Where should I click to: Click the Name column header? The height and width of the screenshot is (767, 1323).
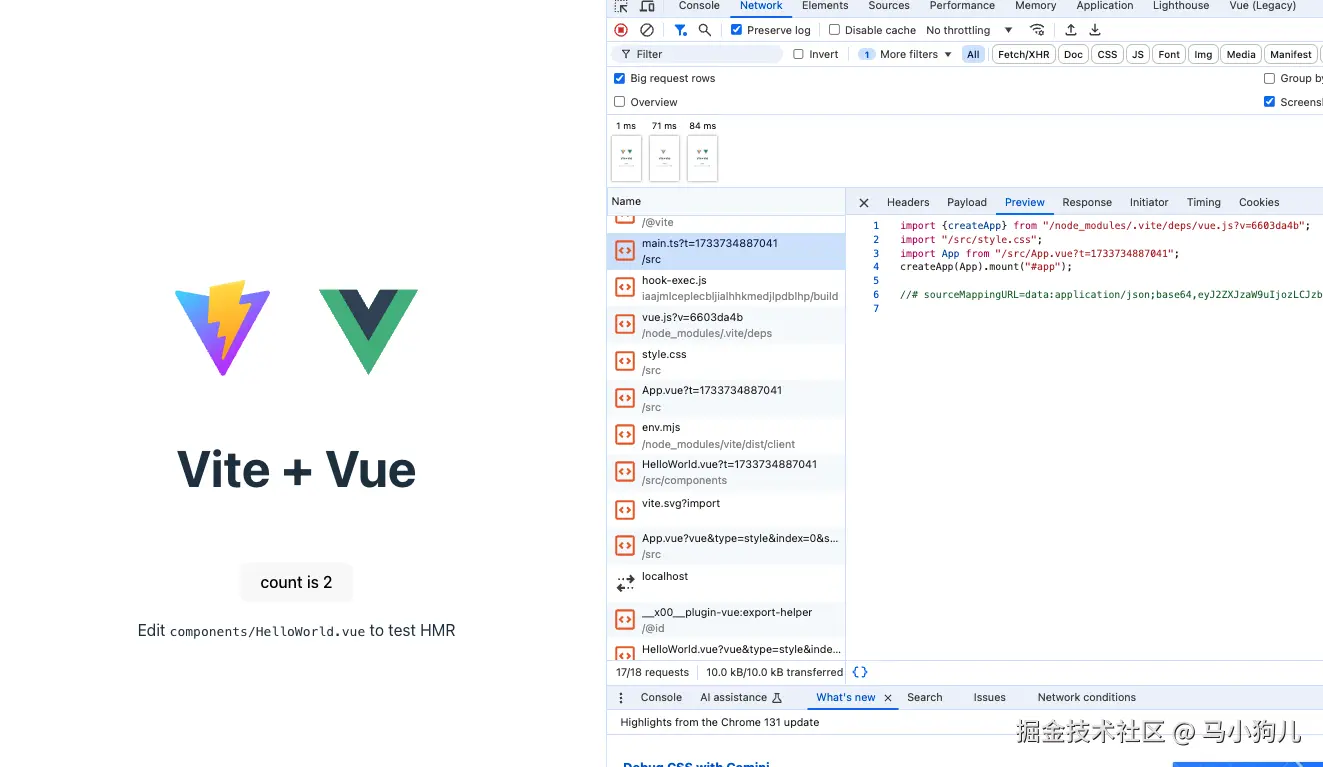coord(726,201)
